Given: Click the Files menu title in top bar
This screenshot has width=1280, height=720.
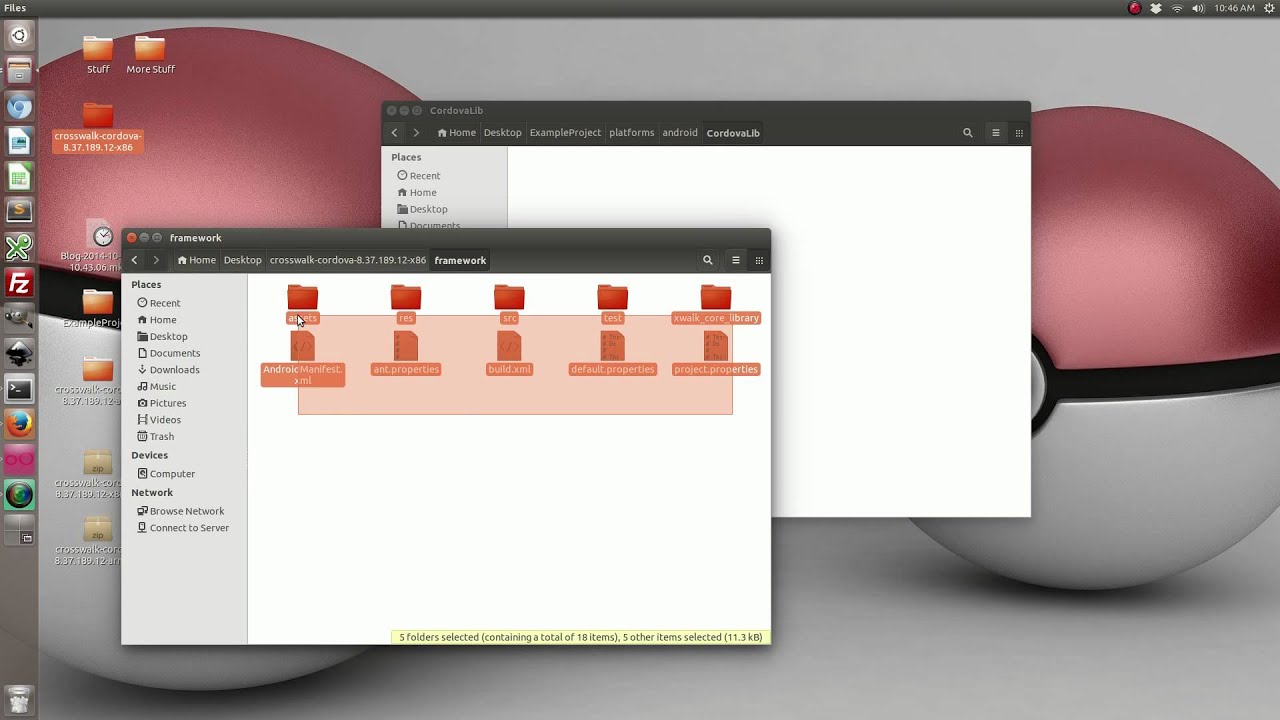Looking at the screenshot, I should [15, 8].
